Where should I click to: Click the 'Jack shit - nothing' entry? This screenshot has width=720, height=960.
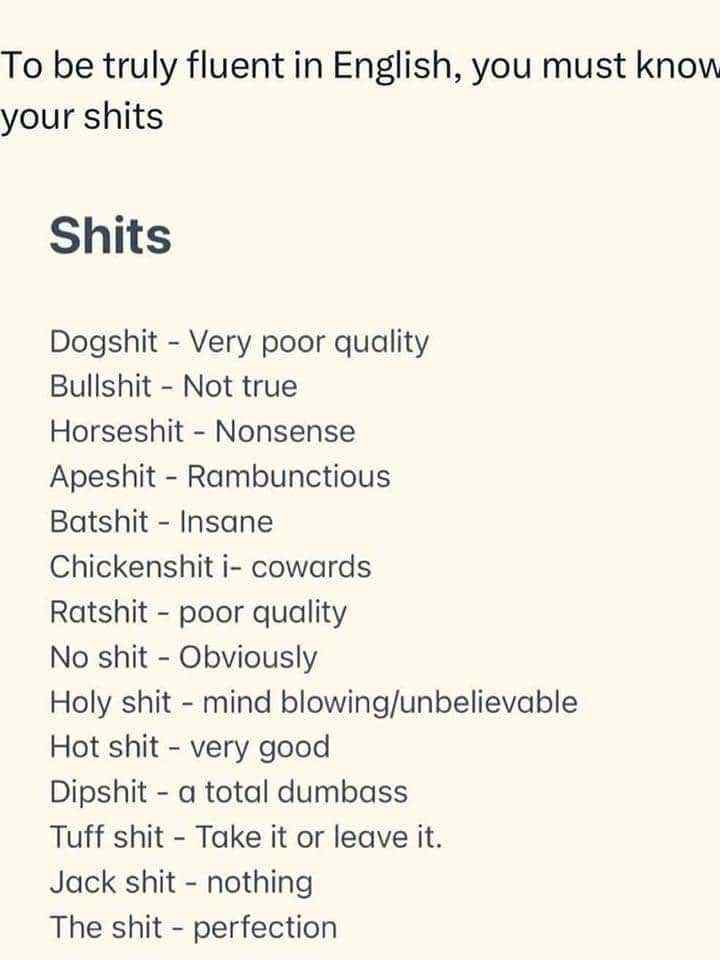click(x=181, y=883)
